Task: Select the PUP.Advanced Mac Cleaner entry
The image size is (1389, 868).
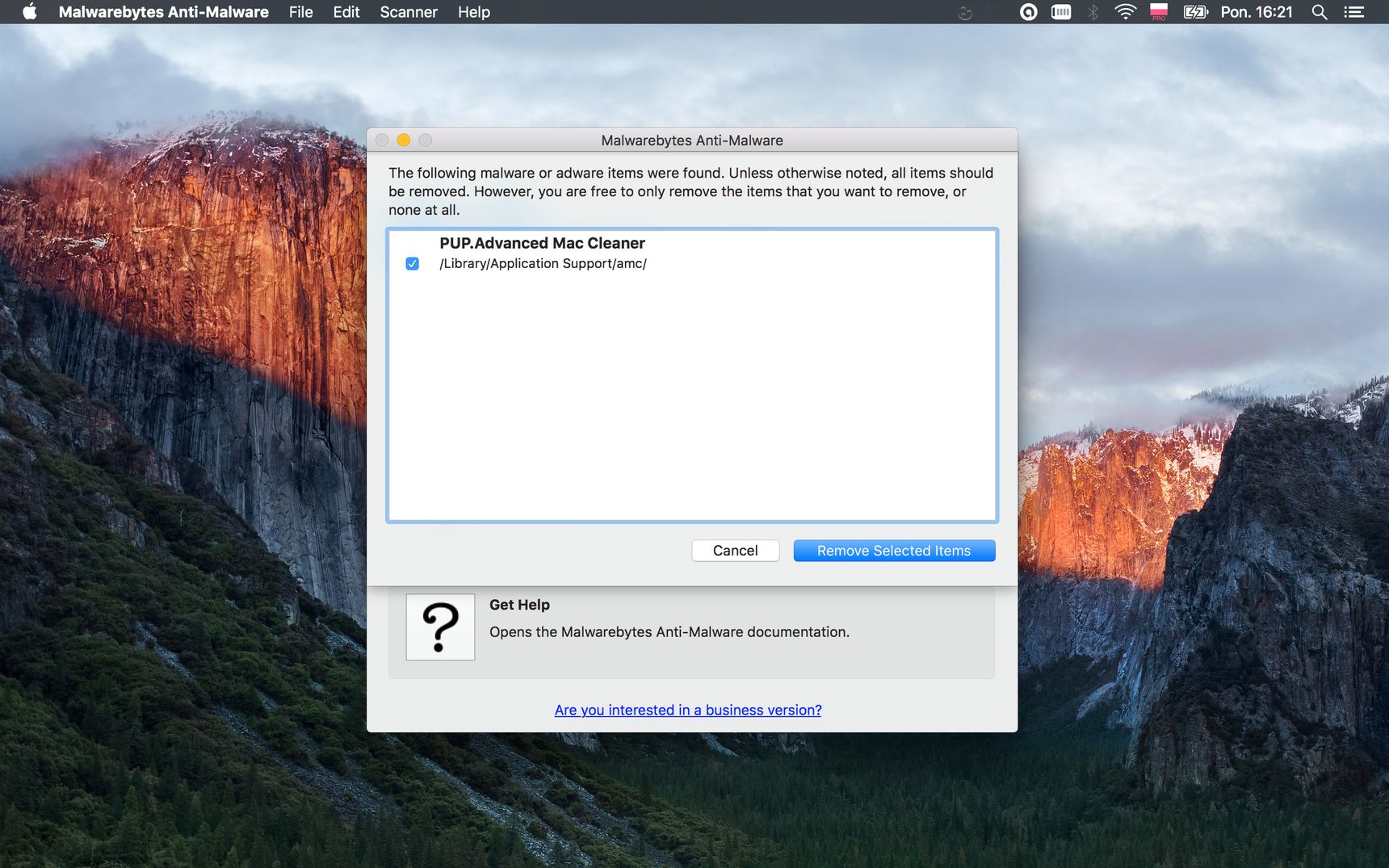Action: (x=542, y=243)
